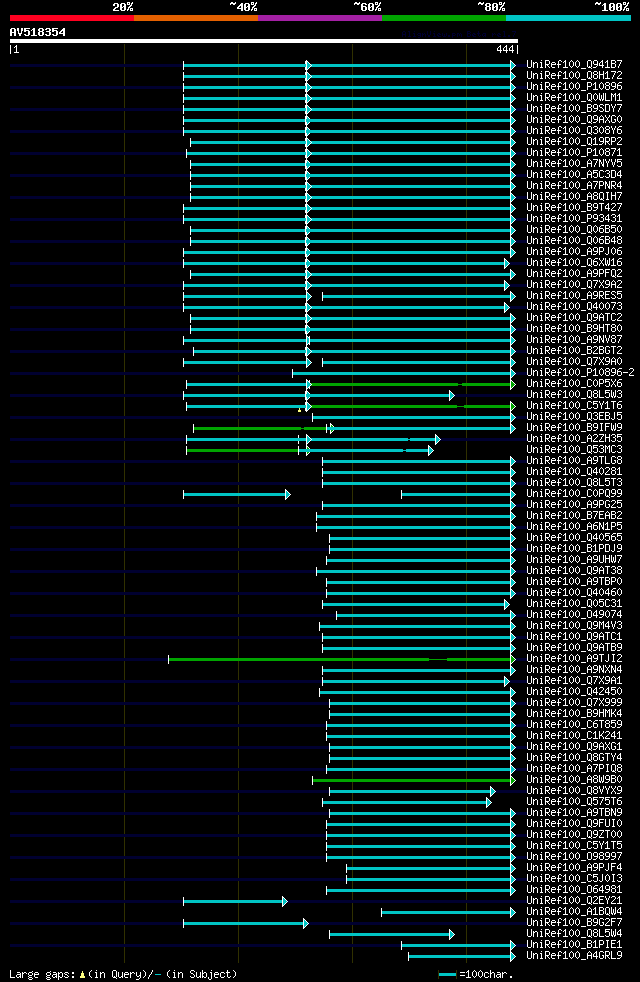
Task: Select the AV518354 query name
Action: pyautogui.click(x=38, y=32)
